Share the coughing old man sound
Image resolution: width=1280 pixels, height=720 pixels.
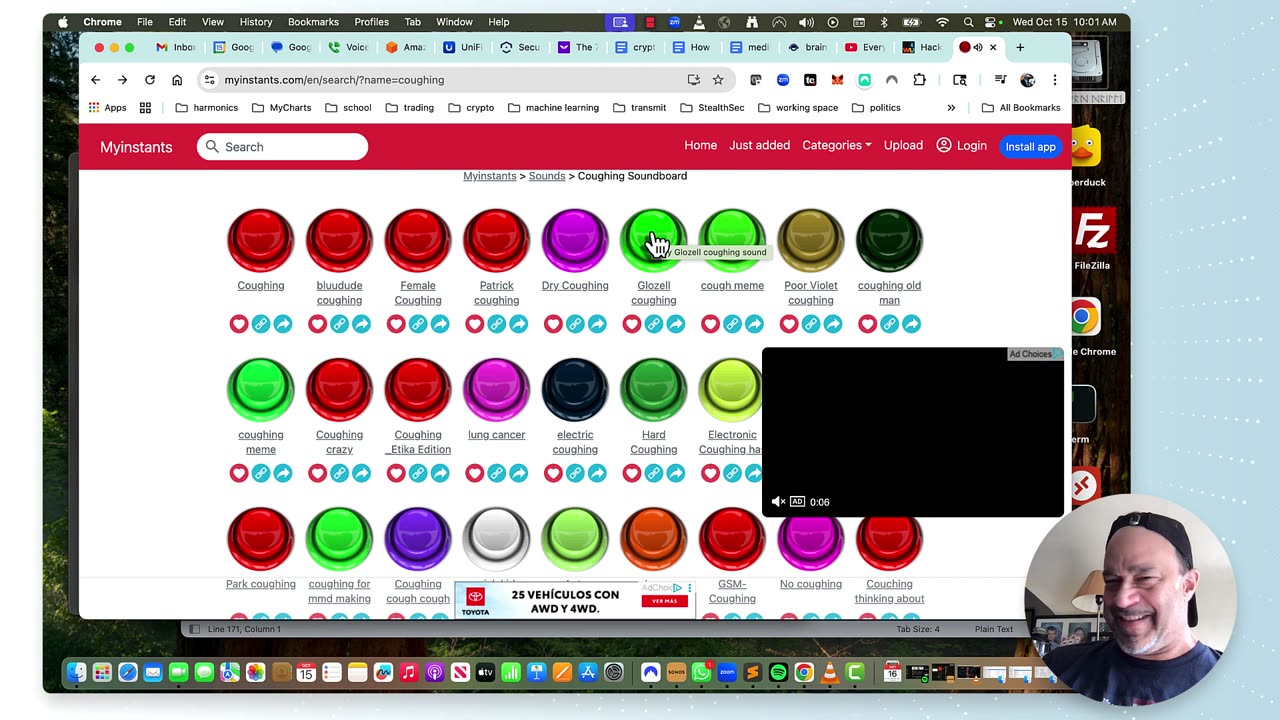click(x=911, y=324)
